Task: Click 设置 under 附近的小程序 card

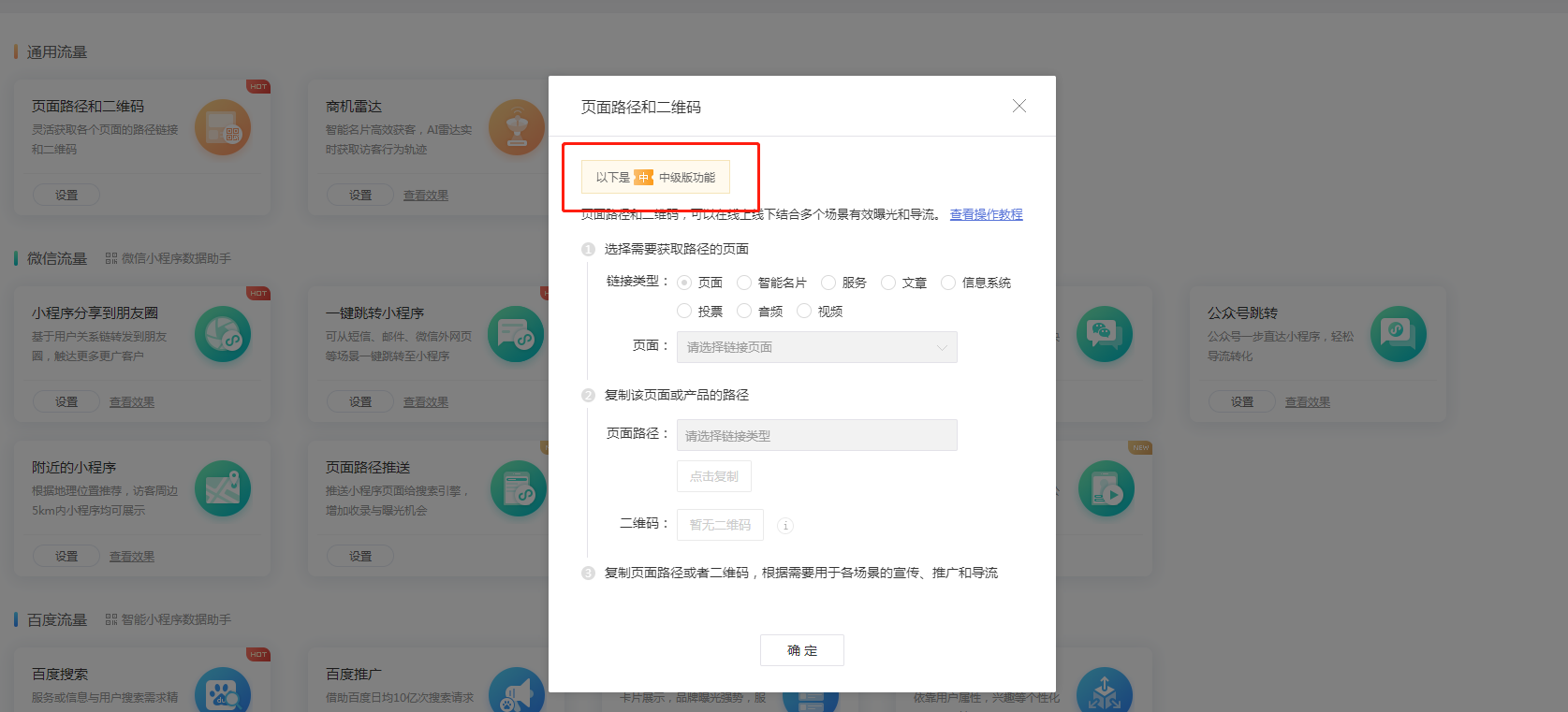Action: coord(66,556)
